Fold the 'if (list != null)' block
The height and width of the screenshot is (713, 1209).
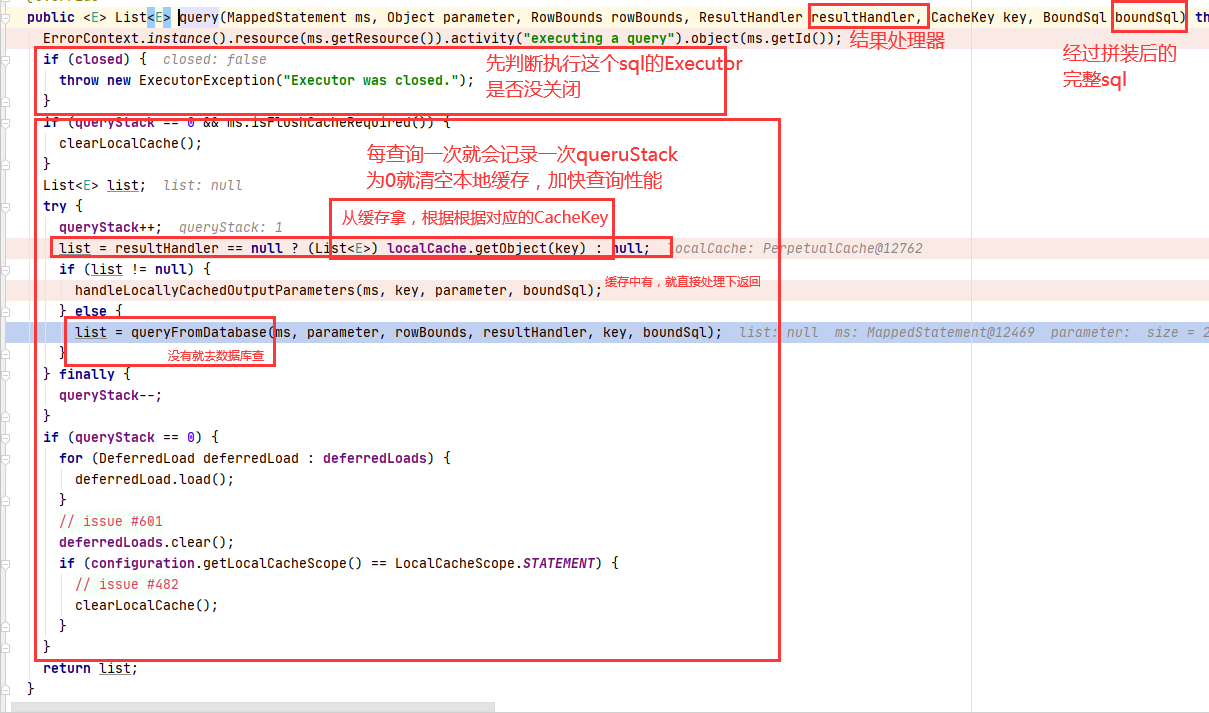point(6,269)
